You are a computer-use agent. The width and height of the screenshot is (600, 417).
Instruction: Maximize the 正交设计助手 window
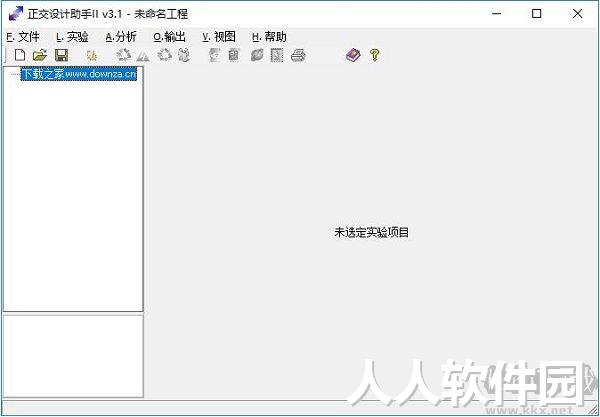pos(537,14)
